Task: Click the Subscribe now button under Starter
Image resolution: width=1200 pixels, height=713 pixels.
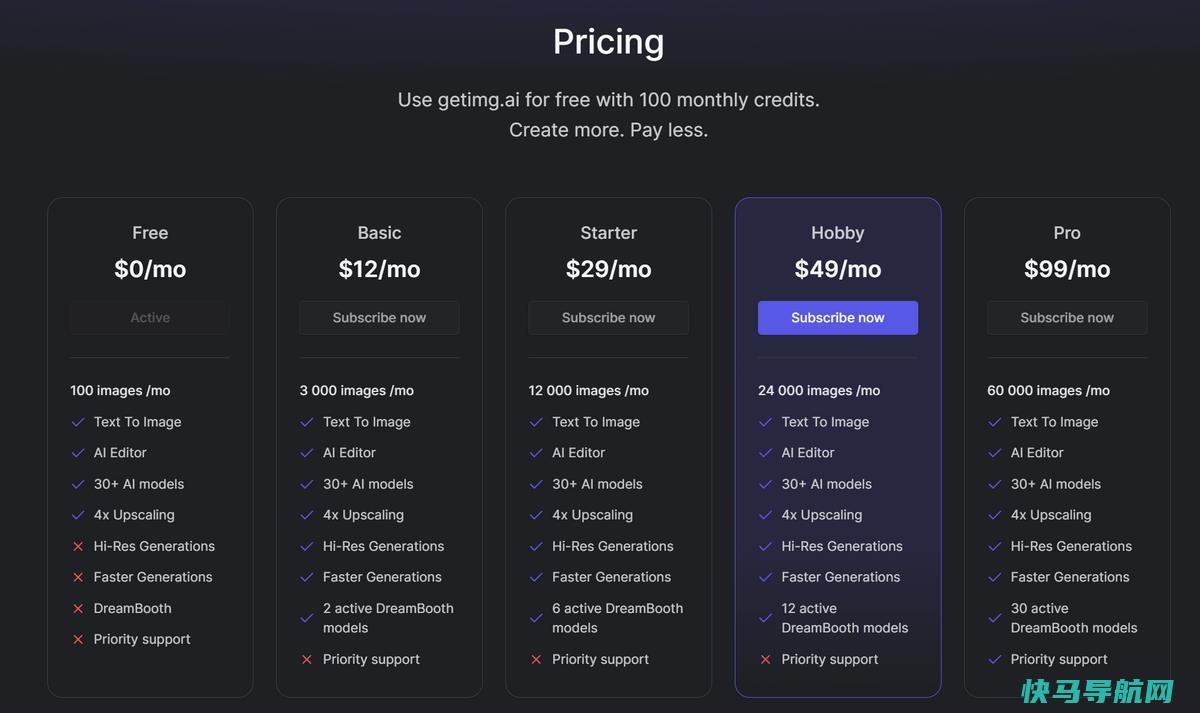Action: pos(608,318)
